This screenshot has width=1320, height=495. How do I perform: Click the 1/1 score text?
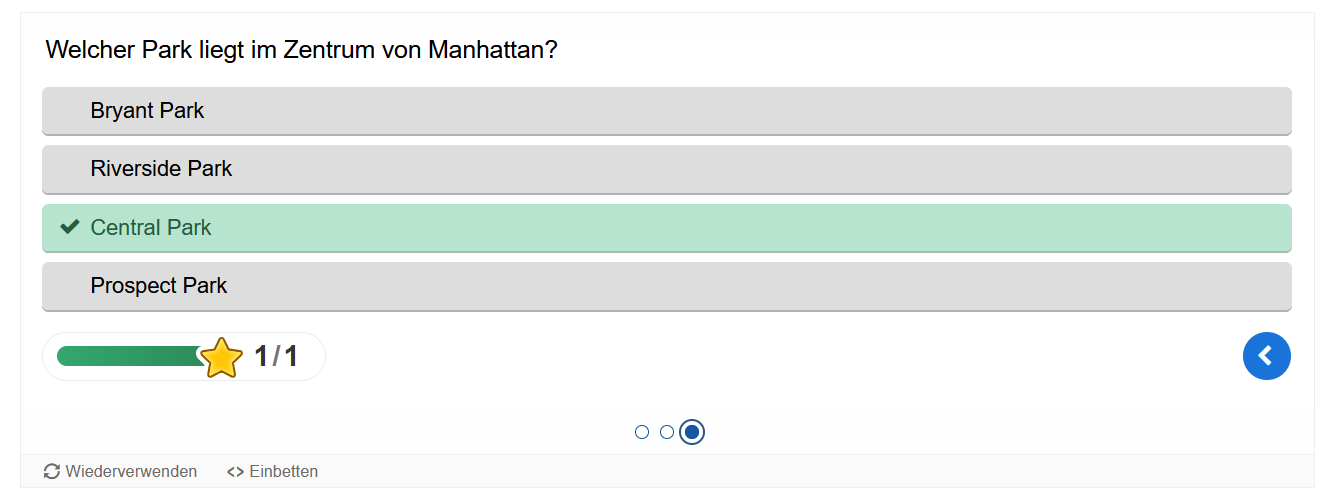[x=276, y=356]
